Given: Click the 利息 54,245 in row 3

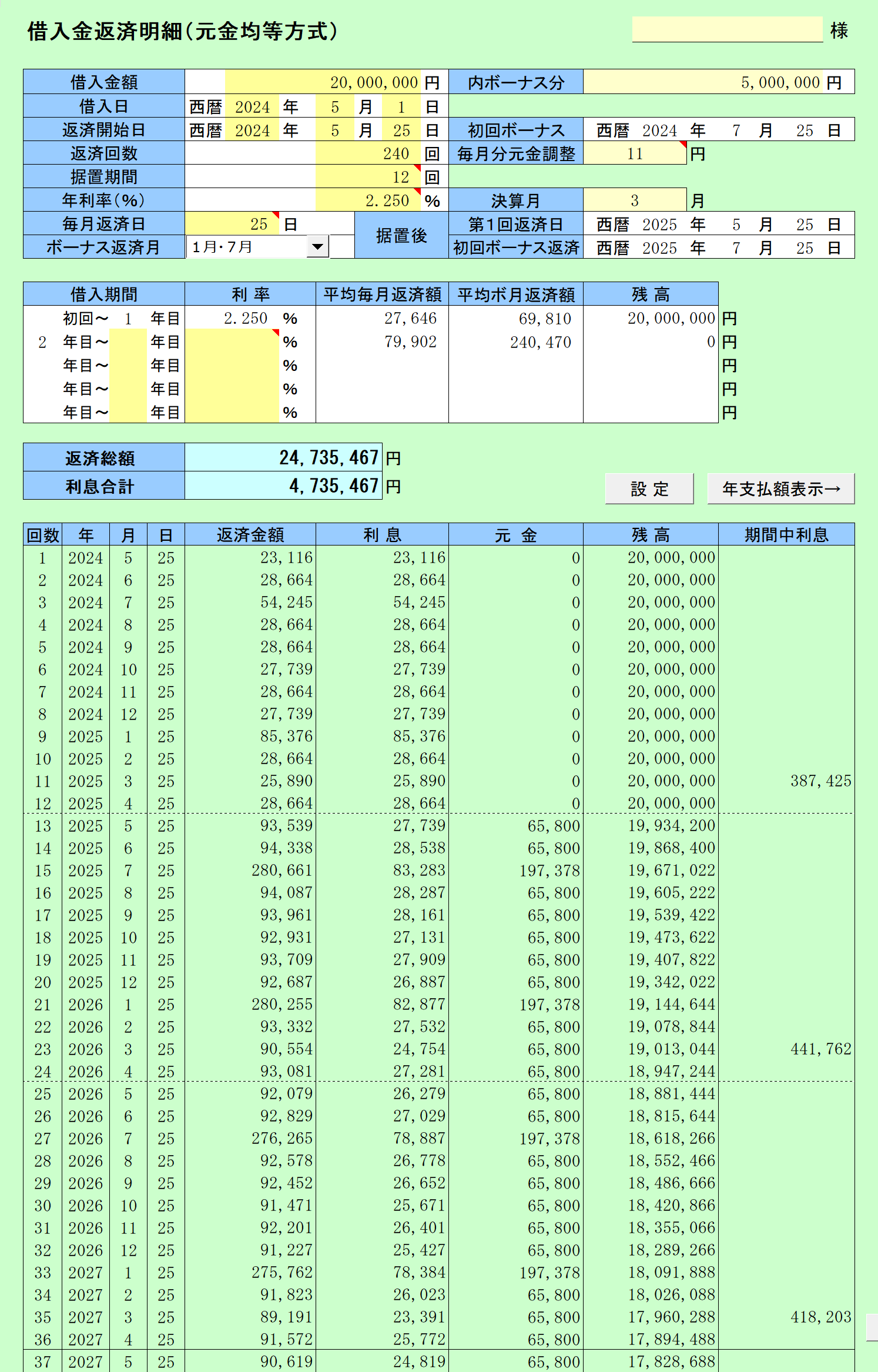Looking at the screenshot, I should pos(419,602).
